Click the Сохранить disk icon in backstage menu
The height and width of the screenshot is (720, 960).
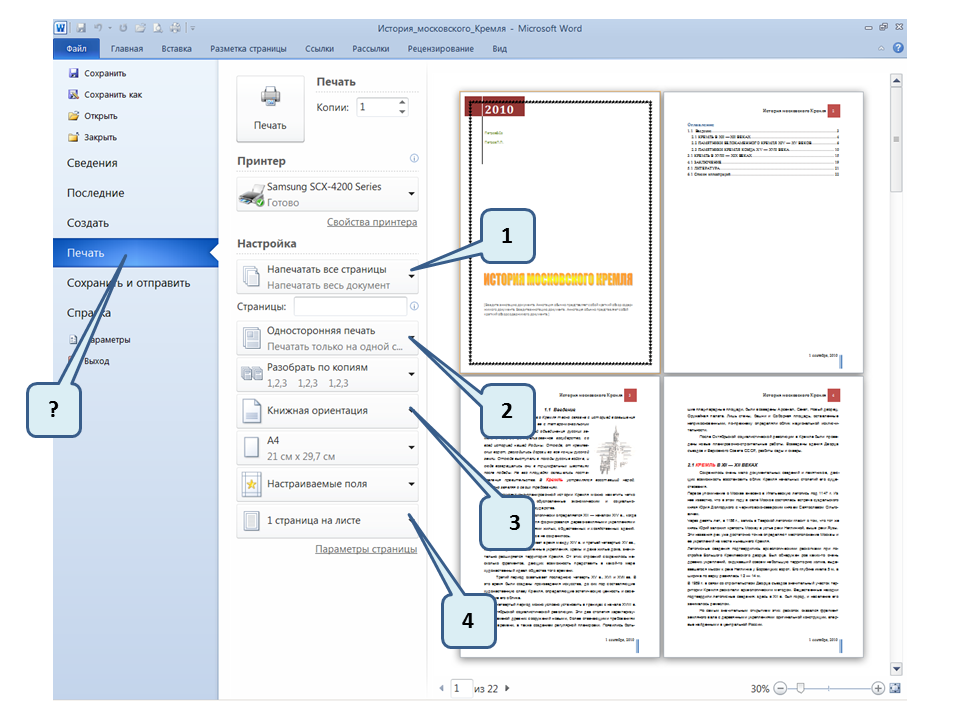click(x=73, y=73)
